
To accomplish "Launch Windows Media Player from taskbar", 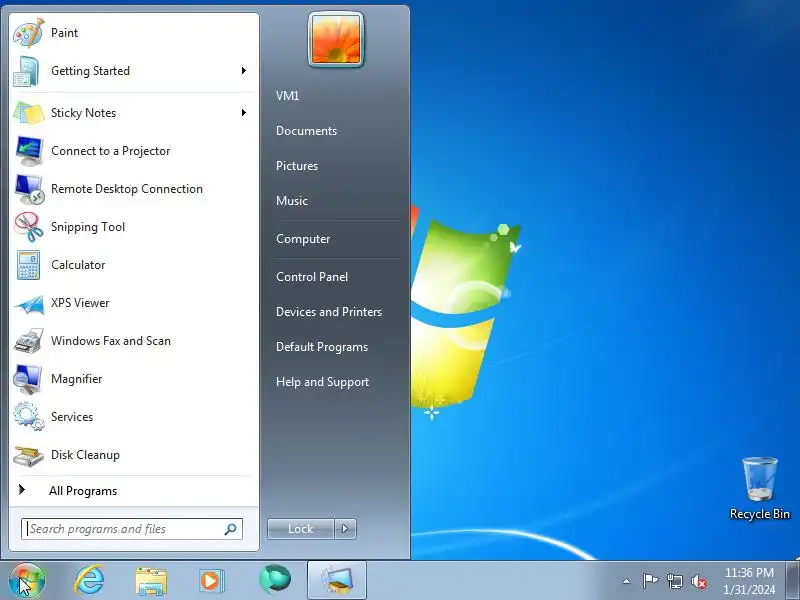I will pos(211,581).
